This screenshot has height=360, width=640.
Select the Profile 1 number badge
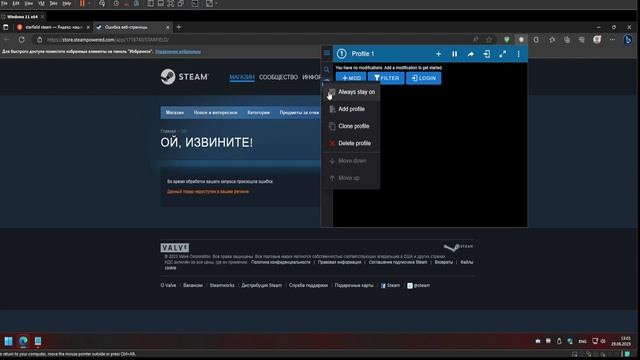point(342,53)
